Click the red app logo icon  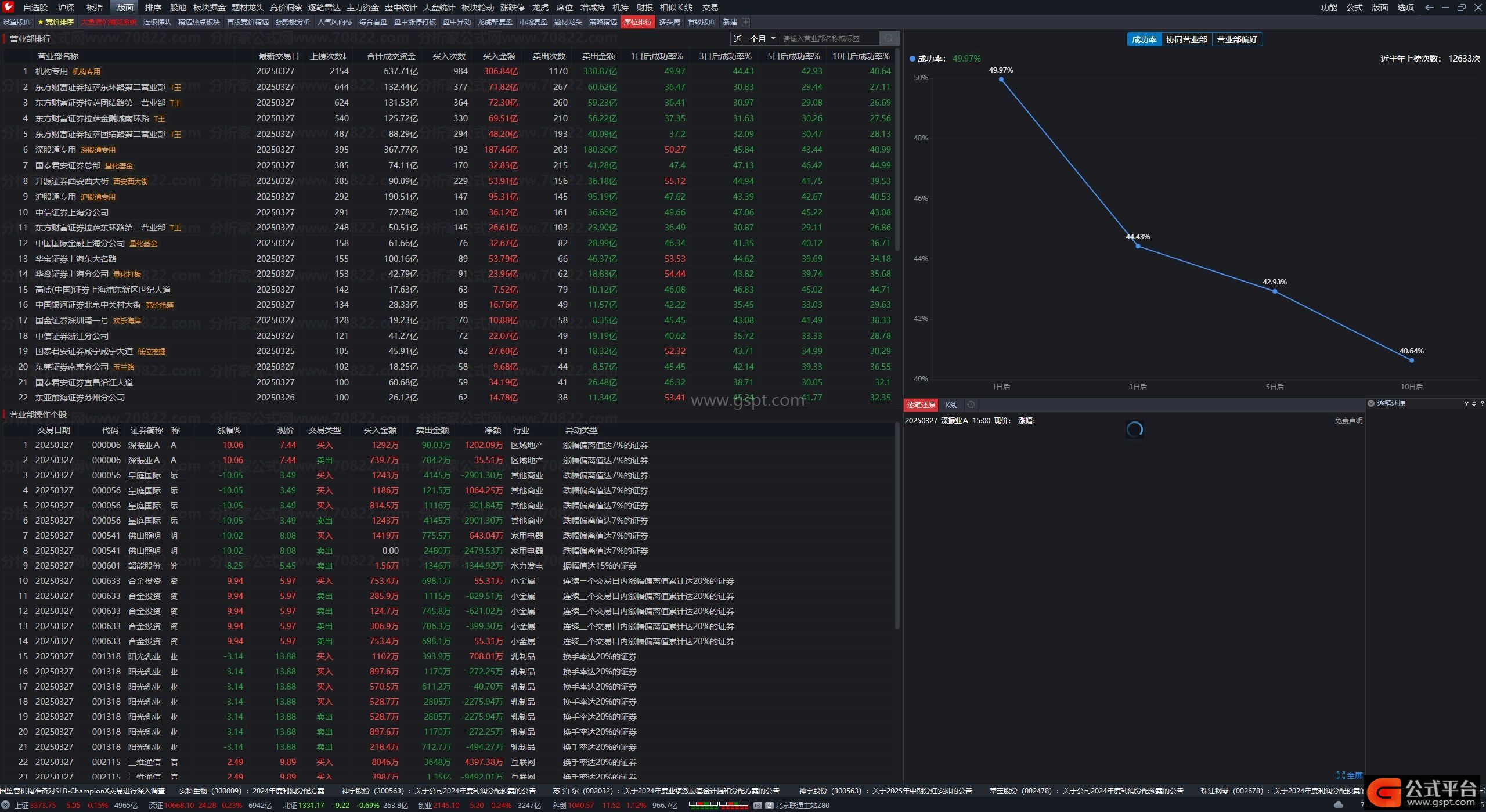(x=8, y=7)
